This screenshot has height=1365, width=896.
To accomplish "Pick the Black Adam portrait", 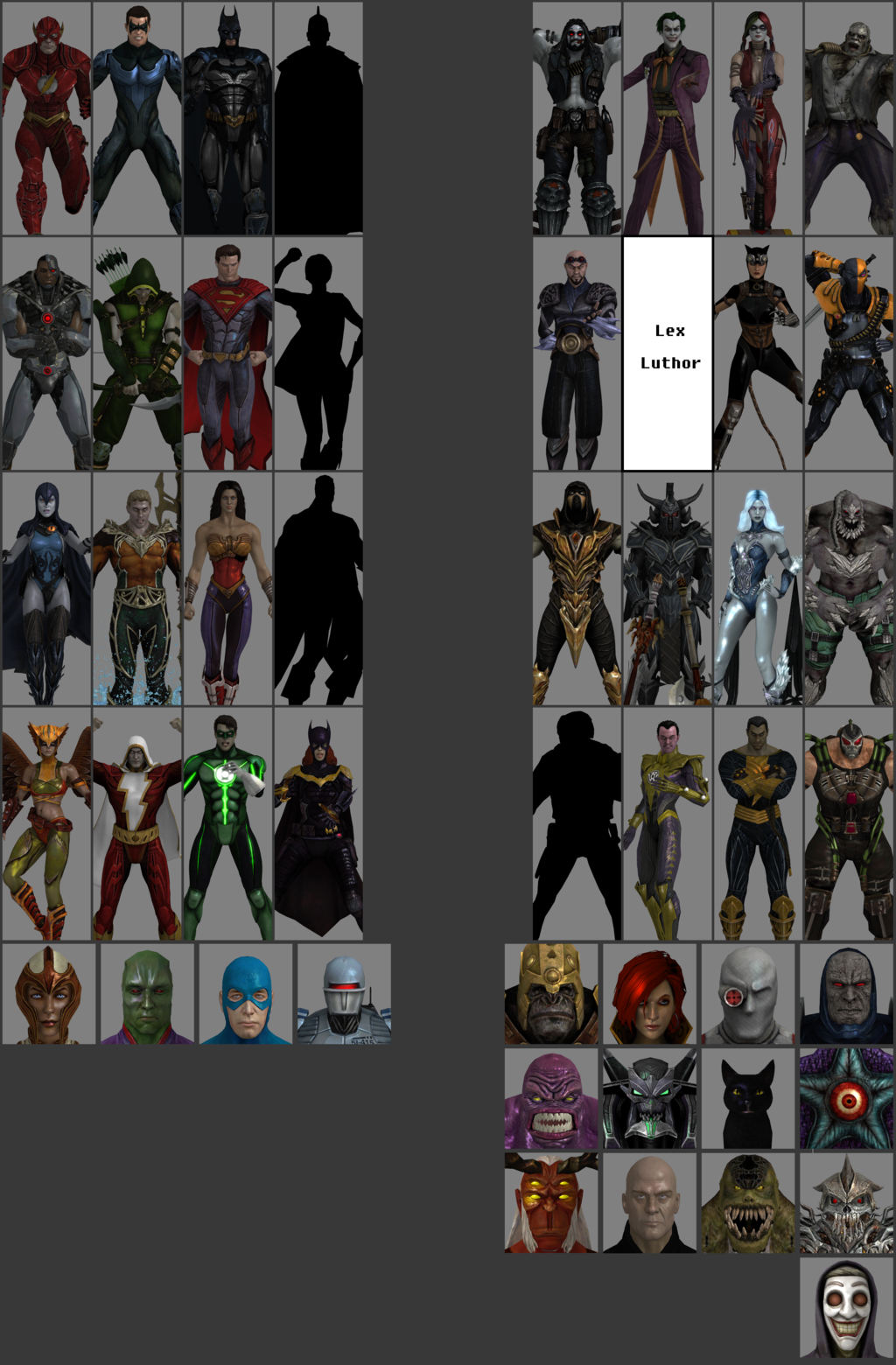I will point(758,824).
